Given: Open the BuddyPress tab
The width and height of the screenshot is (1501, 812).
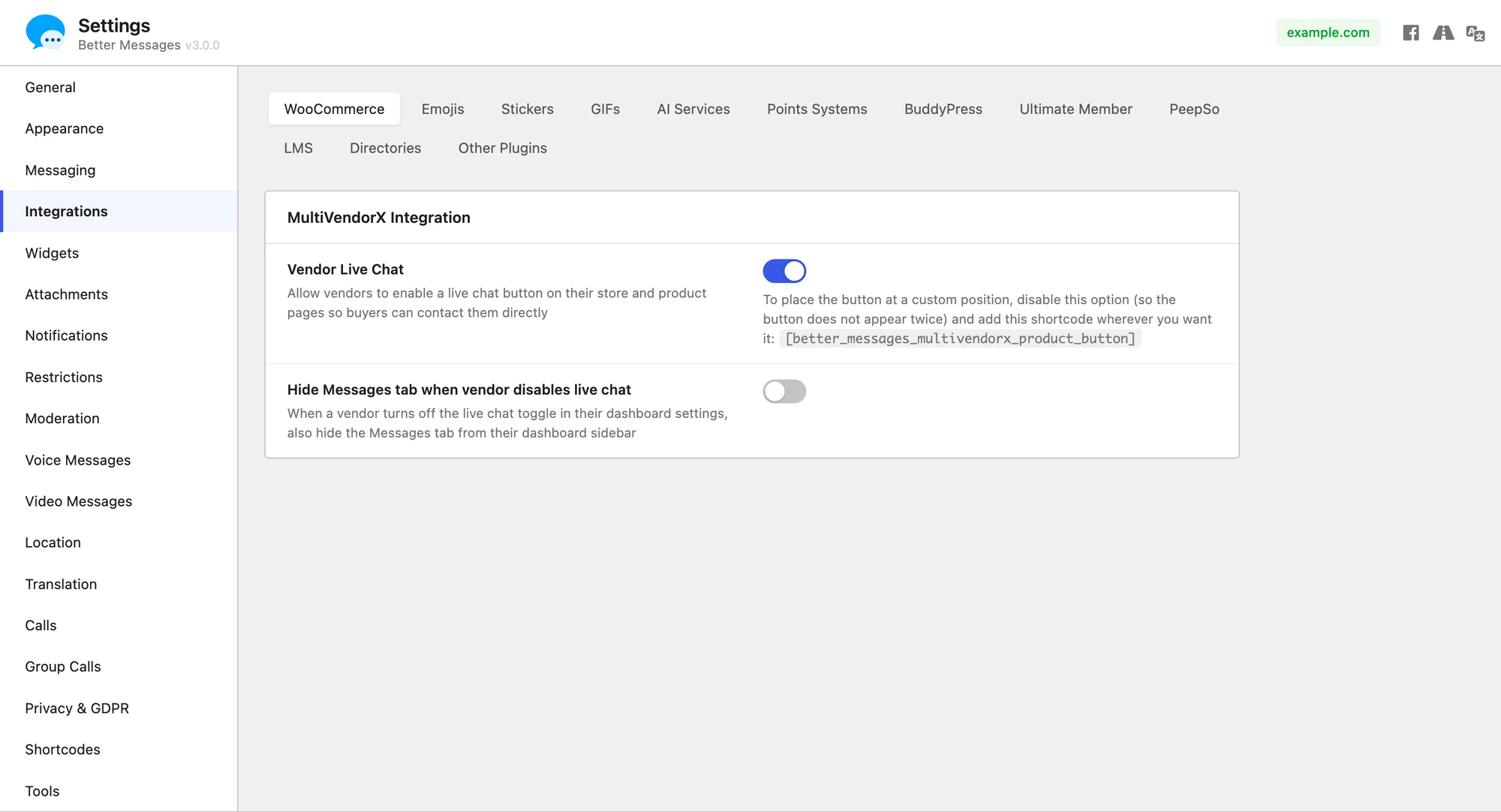Looking at the screenshot, I should pos(943,109).
